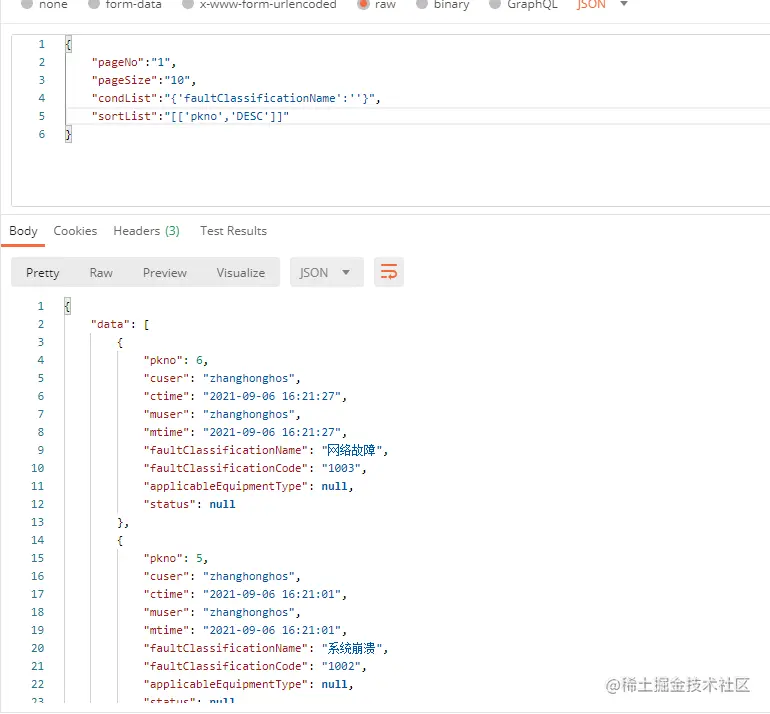Click the mtime "2021-09-06 16:21:01" value
This screenshot has height=714, width=770.
point(272,630)
